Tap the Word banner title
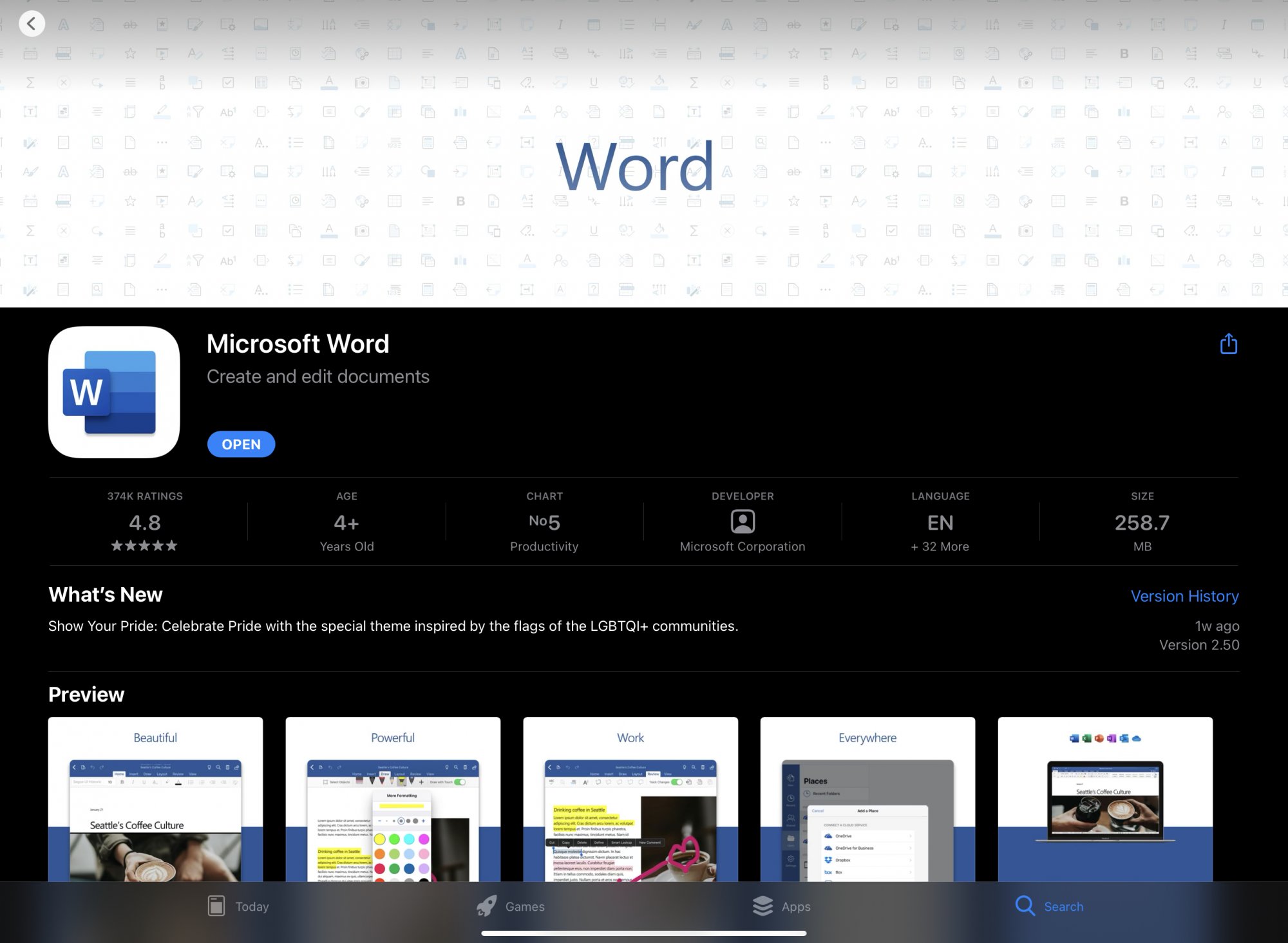 (x=635, y=166)
